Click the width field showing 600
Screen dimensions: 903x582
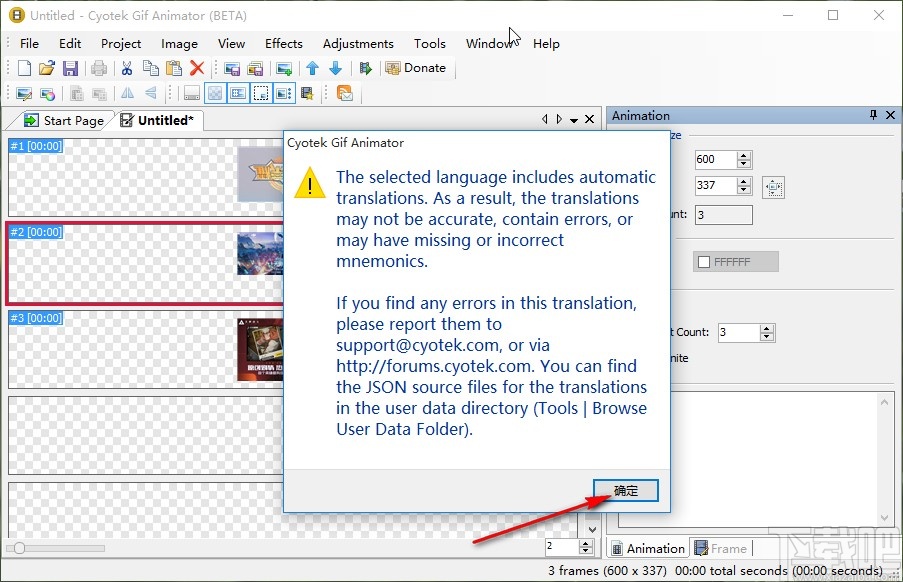tap(715, 159)
